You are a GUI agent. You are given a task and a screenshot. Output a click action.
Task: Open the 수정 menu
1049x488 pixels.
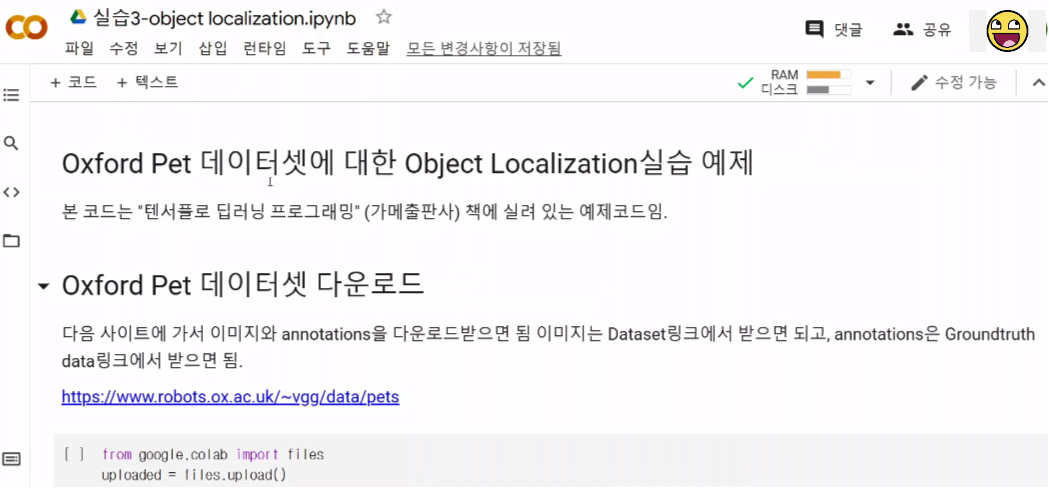click(x=124, y=48)
